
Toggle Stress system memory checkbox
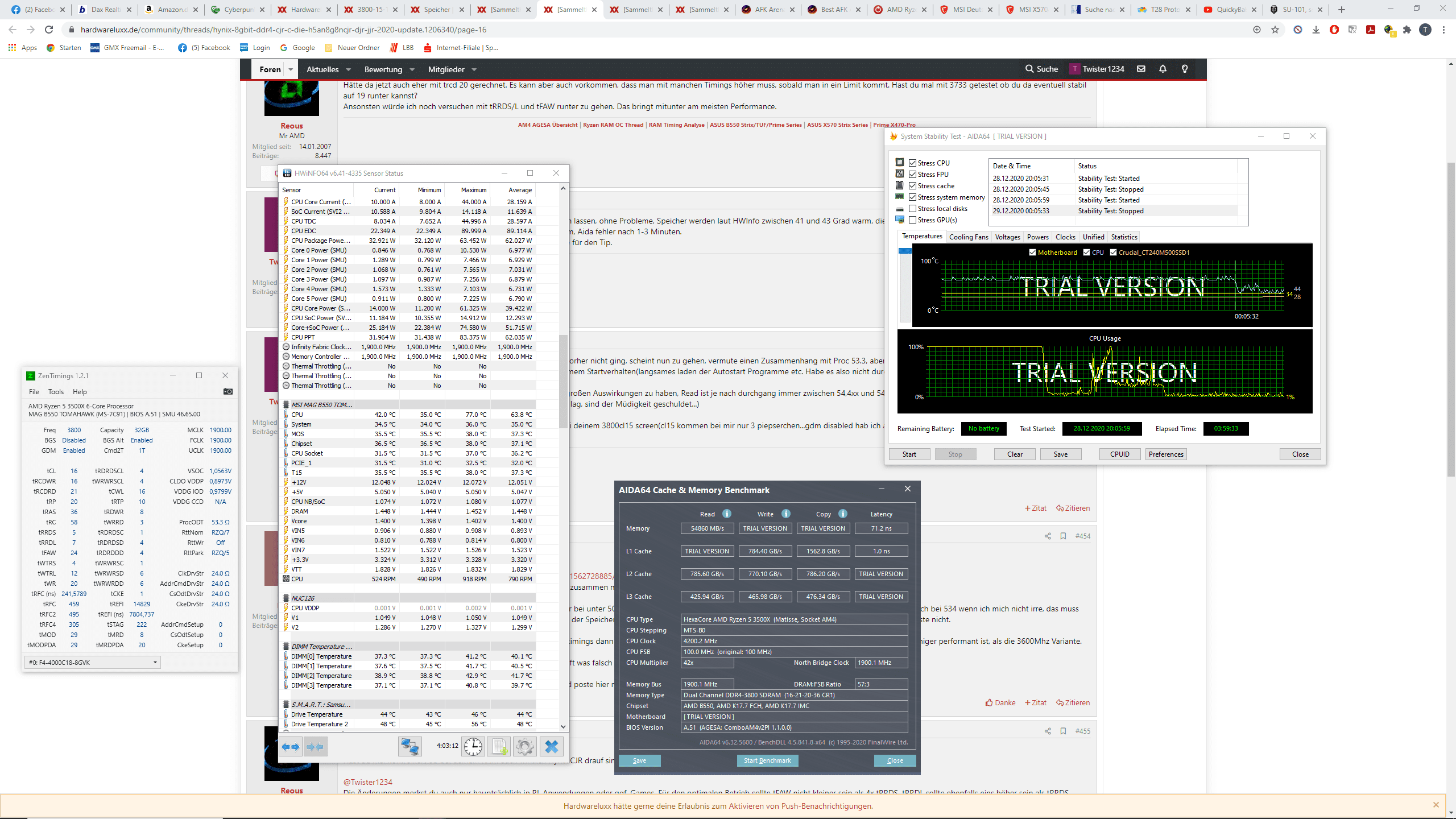pos(913,197)
